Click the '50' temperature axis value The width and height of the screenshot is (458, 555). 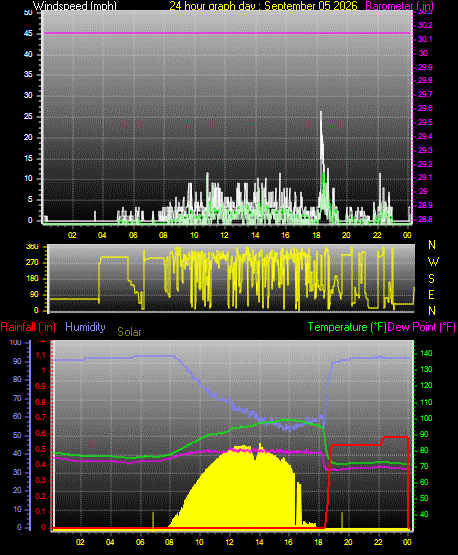(424, 498)
